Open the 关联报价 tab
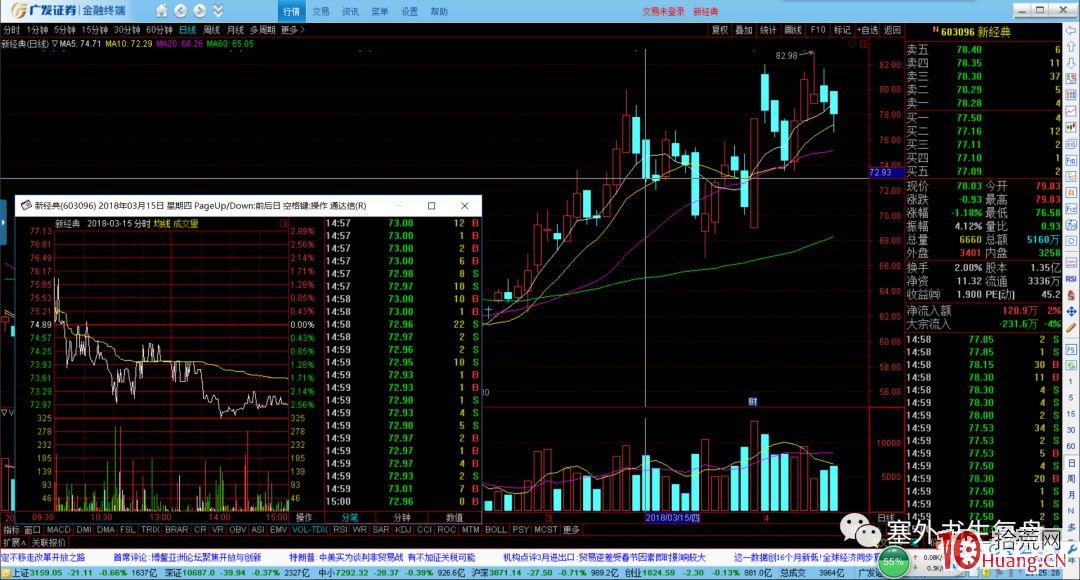Image resolution: width=1080 pixels, height=580 pixels. point(48,543)
